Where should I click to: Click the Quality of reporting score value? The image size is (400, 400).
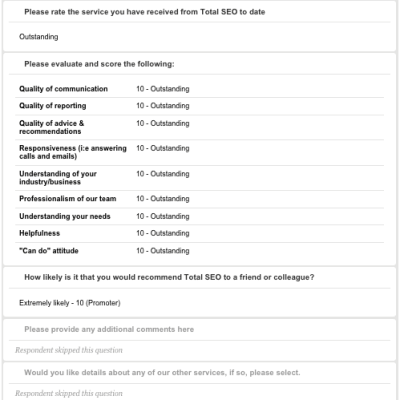click(163, 106)
